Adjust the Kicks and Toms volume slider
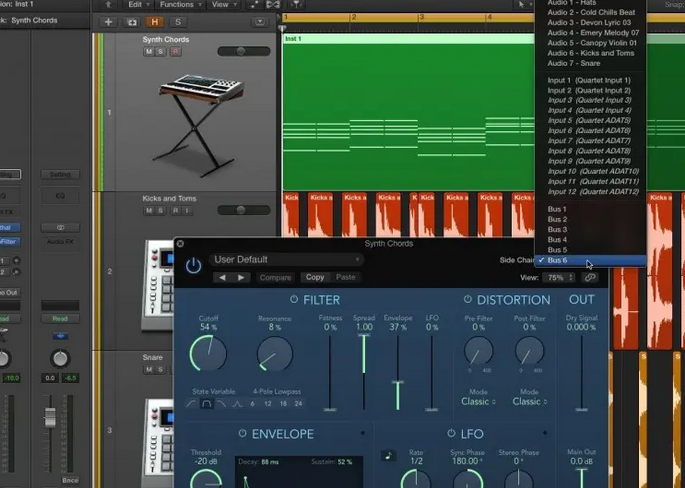This screenshot has height=488, width=685. (244, 211)
